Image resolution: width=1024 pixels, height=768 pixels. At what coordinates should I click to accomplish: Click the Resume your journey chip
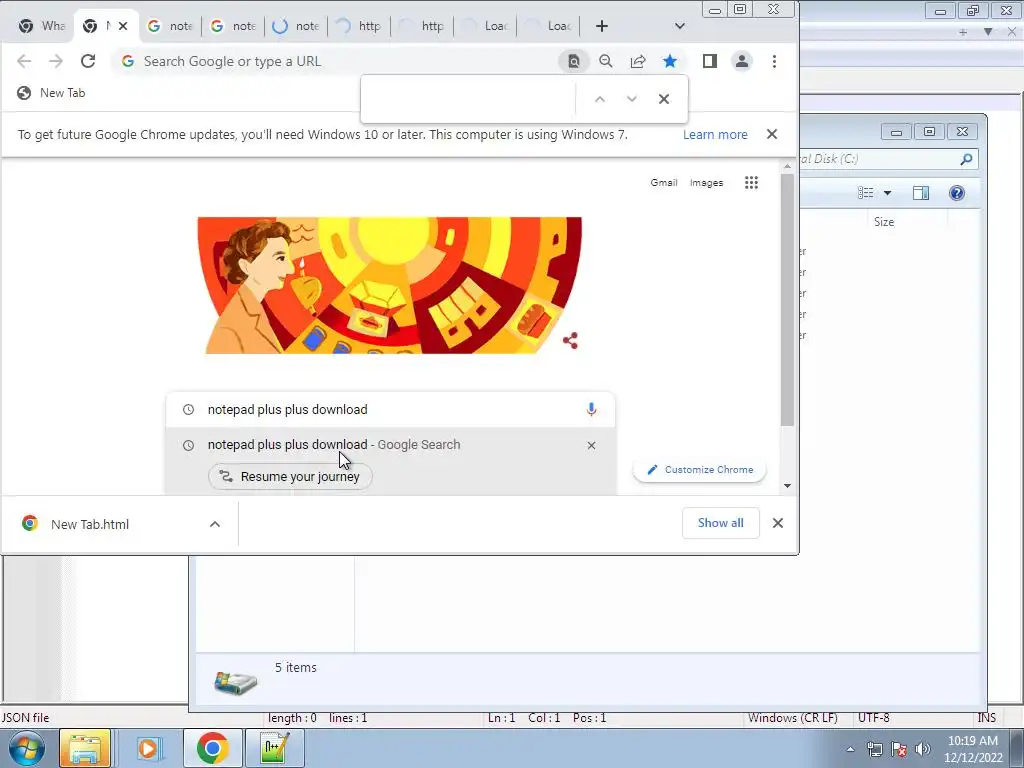(x=290, y=477)
